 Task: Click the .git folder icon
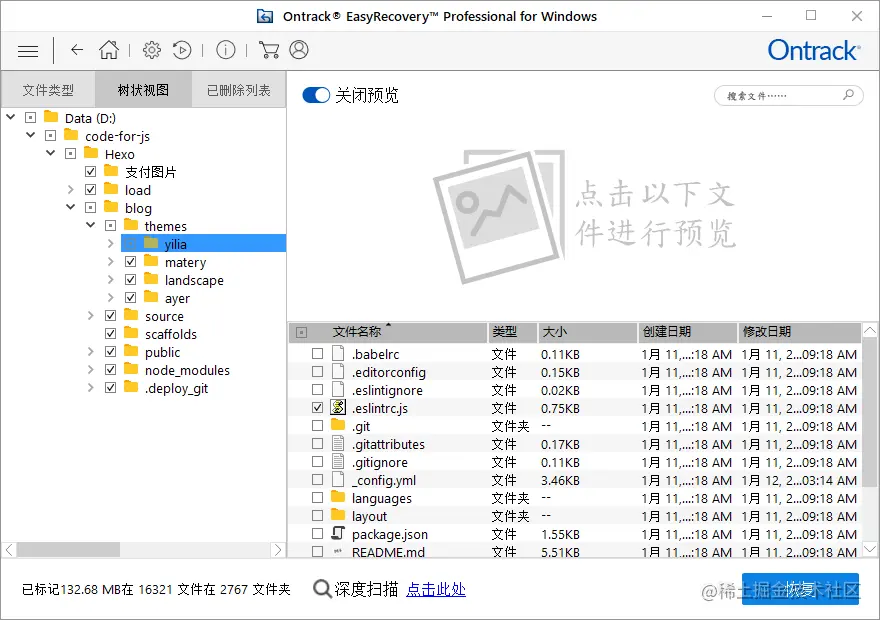click(338, 425)
